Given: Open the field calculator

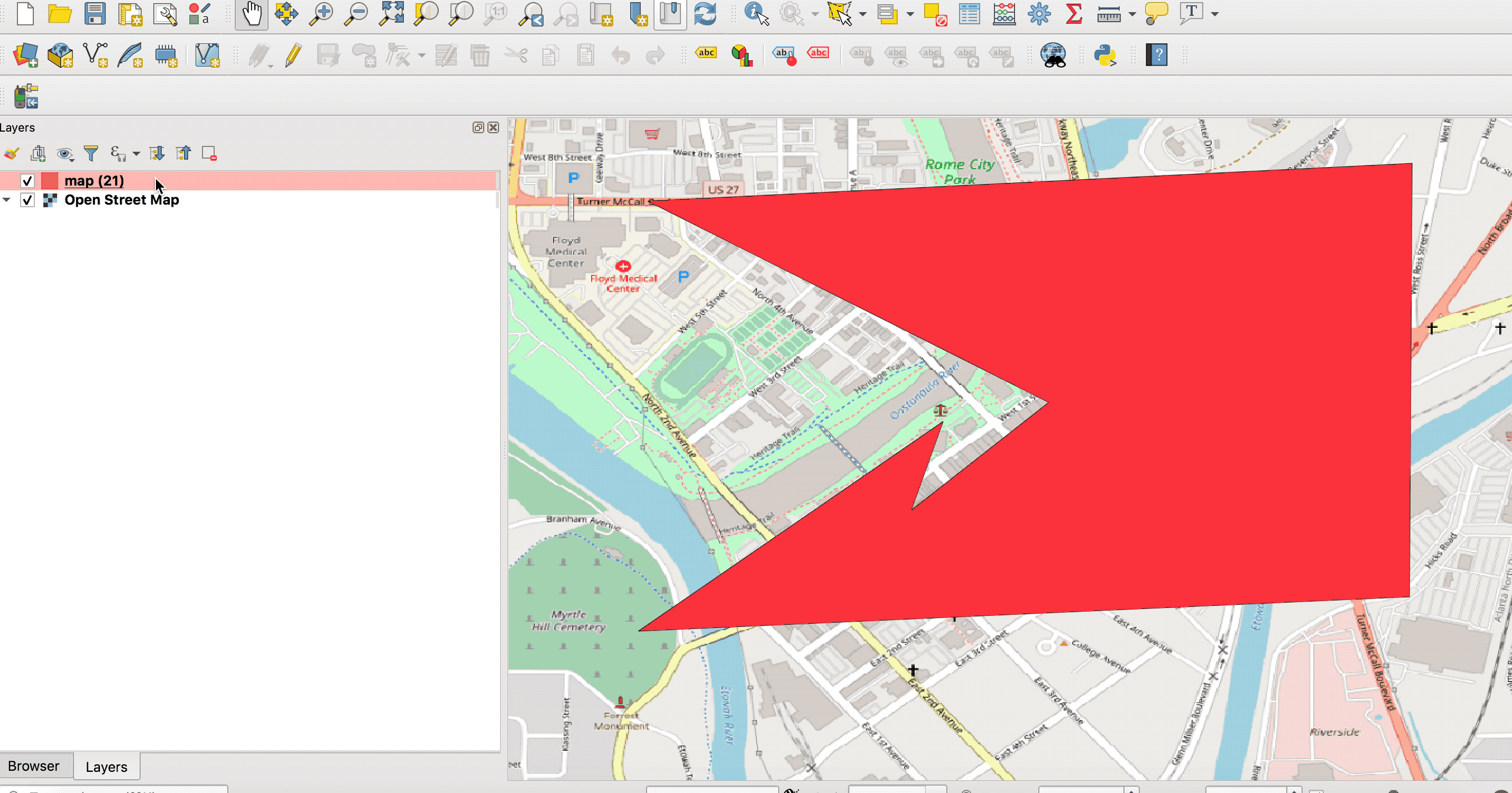Looking at the screenshot, I should tap(1004, 14).
